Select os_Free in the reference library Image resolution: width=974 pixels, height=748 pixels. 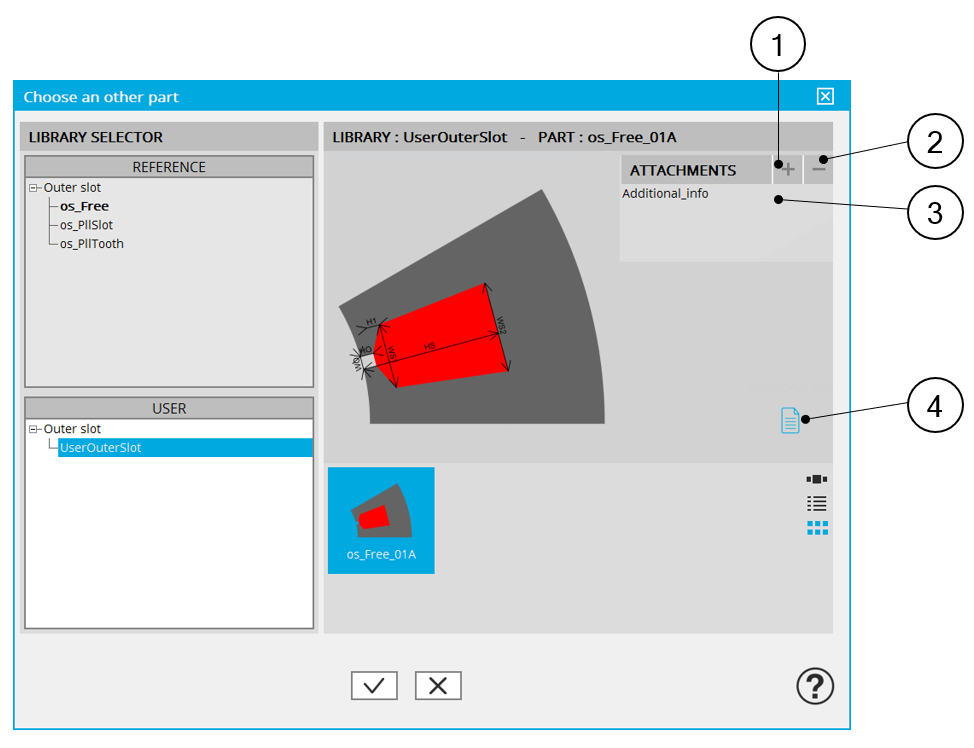click(84, 206)
